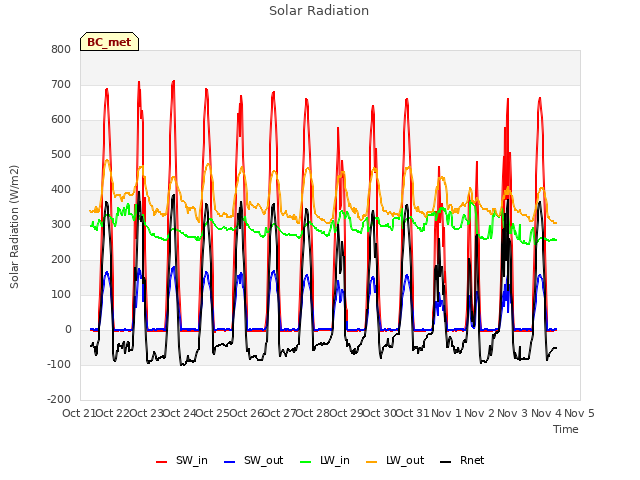Viewport: 640px width, 480px height.
Task: Click the orange LW_out legend swatch
Action: tap(372, 462)
